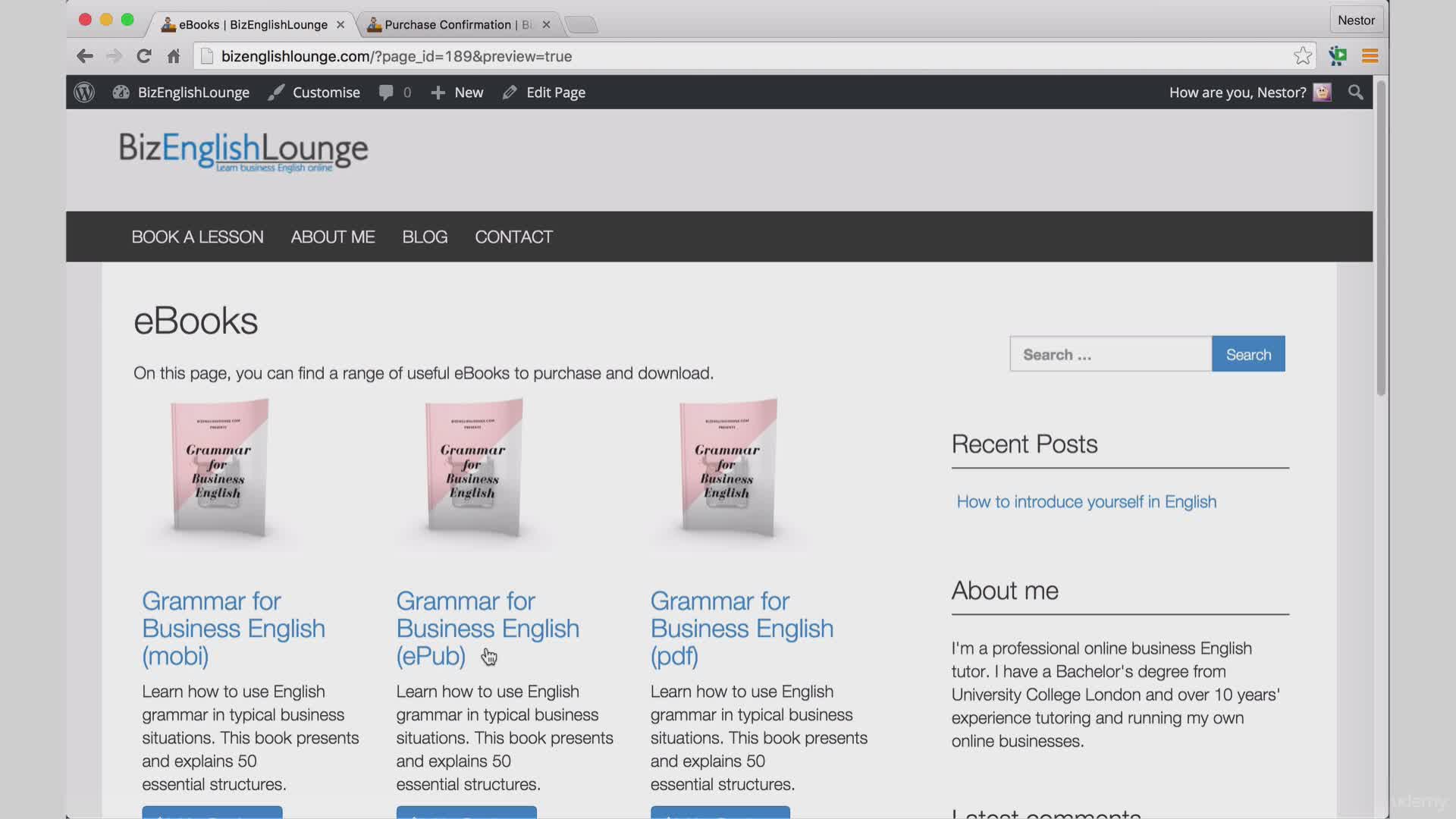Go to browser home icon
Viewport: 1456px width, 819px height.
click(x=174, y=56)
